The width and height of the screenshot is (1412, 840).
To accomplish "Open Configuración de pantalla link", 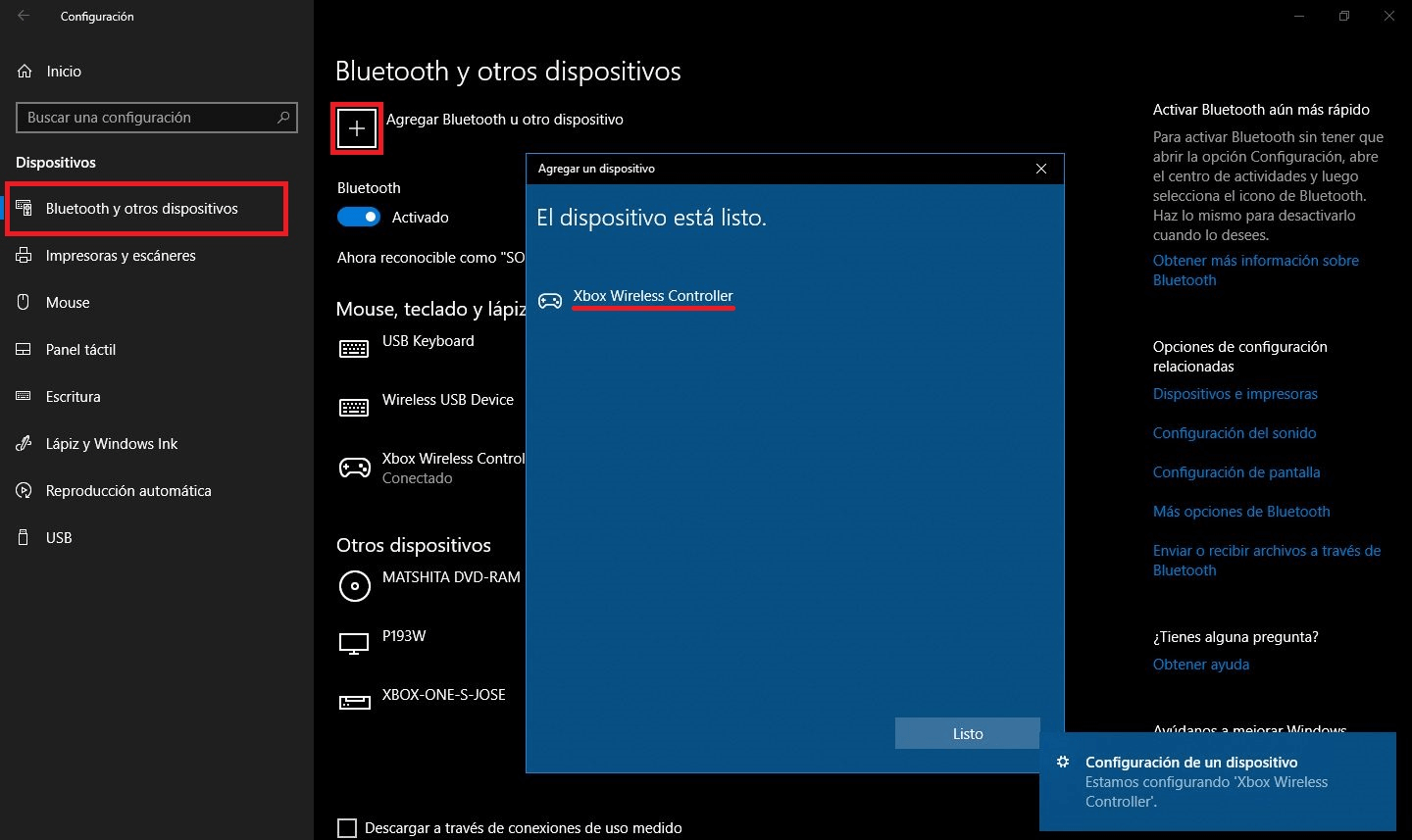I will tap(1236, 472).
